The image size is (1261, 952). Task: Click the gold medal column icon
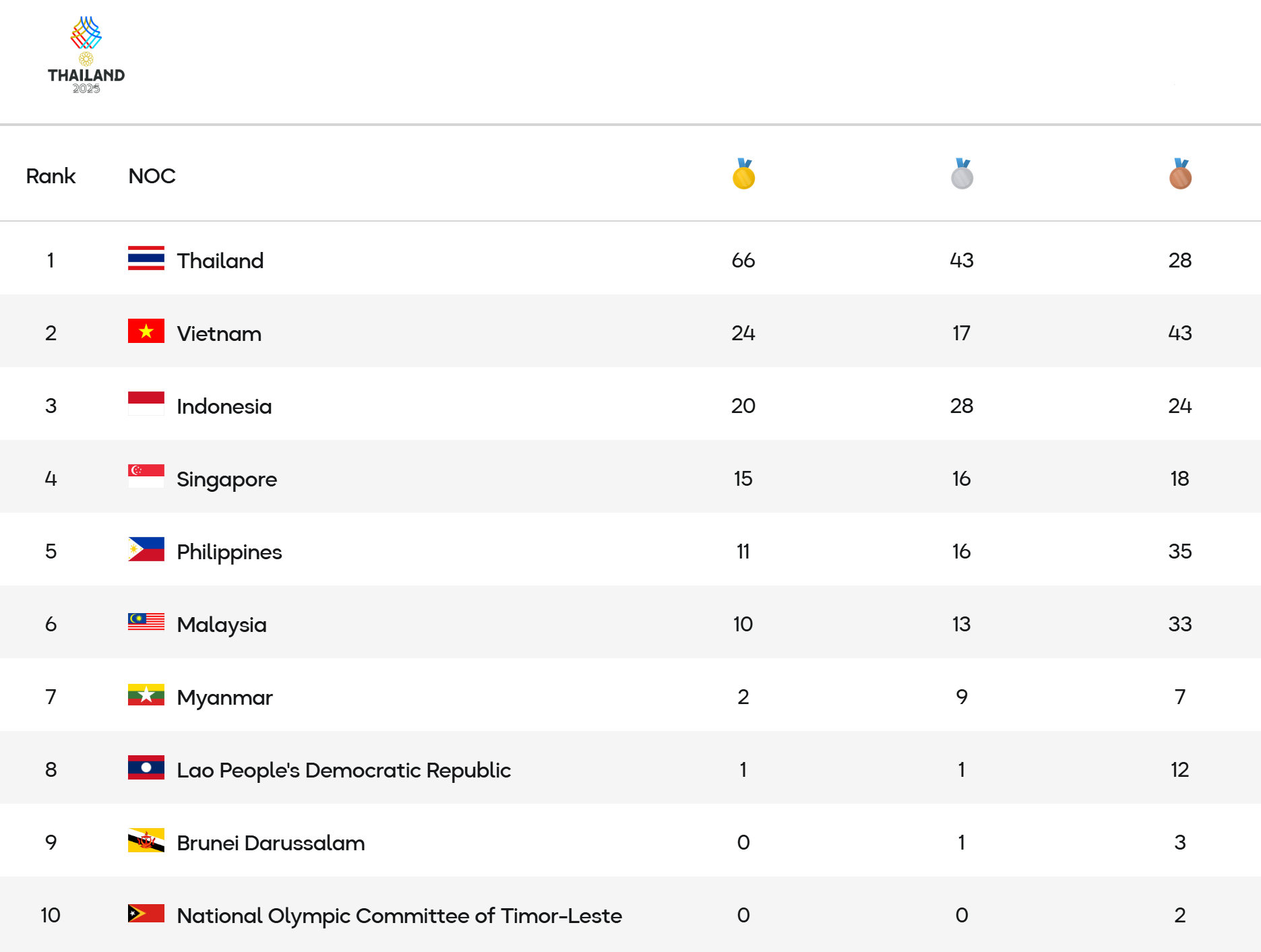pos(743,174)
